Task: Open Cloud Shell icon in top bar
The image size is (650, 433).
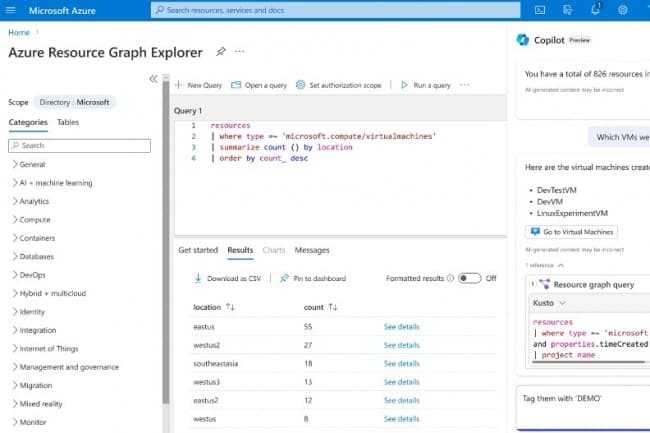Action: 540,10
